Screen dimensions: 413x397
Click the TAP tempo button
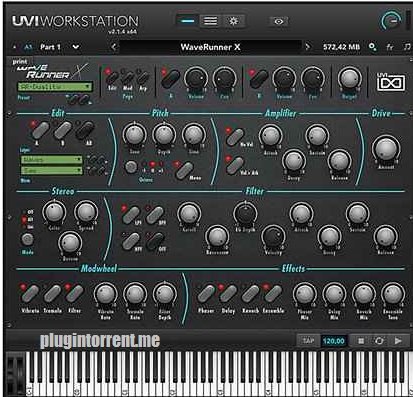coord(308,341)
